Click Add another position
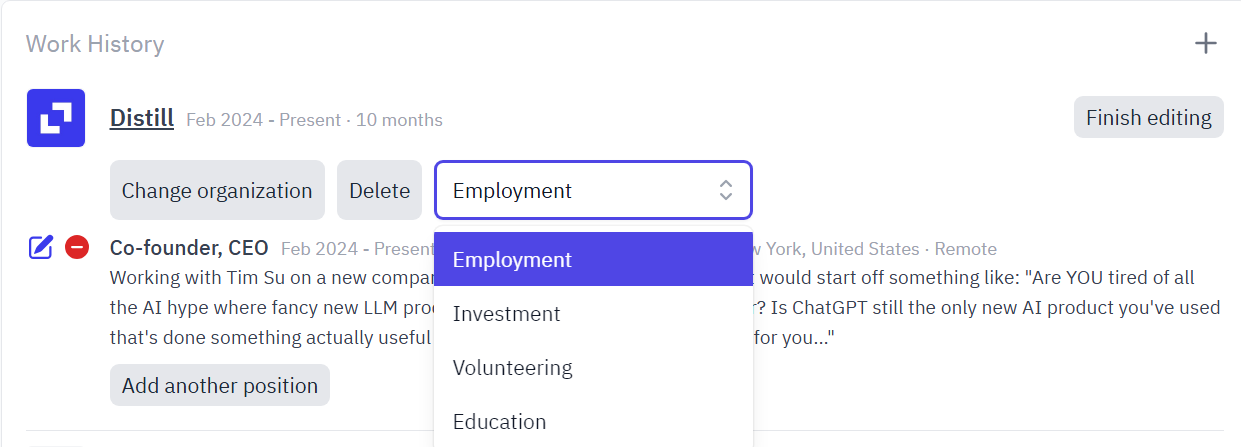 click(x=220, y=385)
